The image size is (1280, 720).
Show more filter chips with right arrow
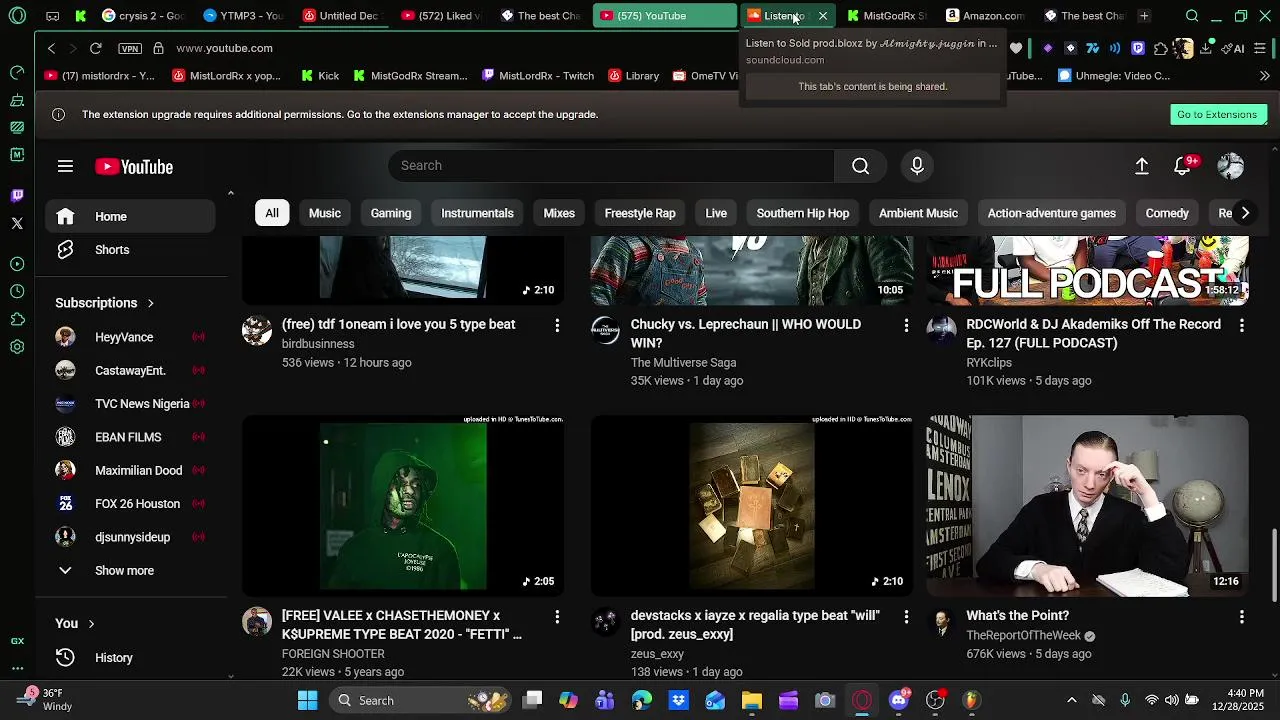pyautogui.click(x=1245, y=213)
